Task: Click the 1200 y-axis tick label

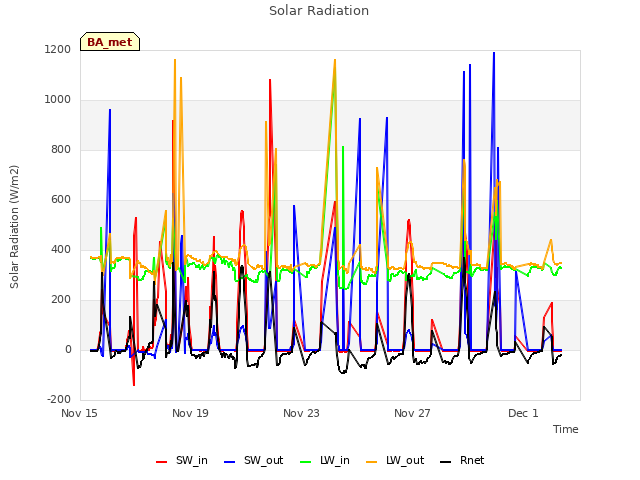Action: coord(58,49)
